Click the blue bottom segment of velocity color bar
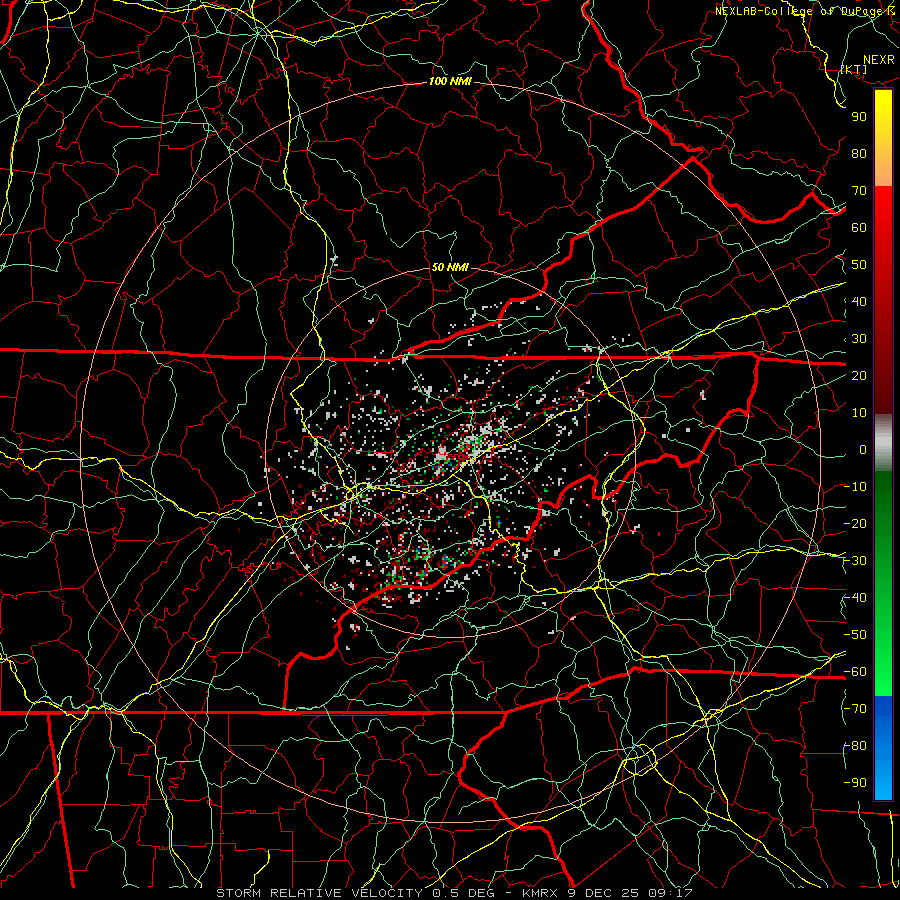The height and width of the screenshot is (900, 900). (883, 747)
